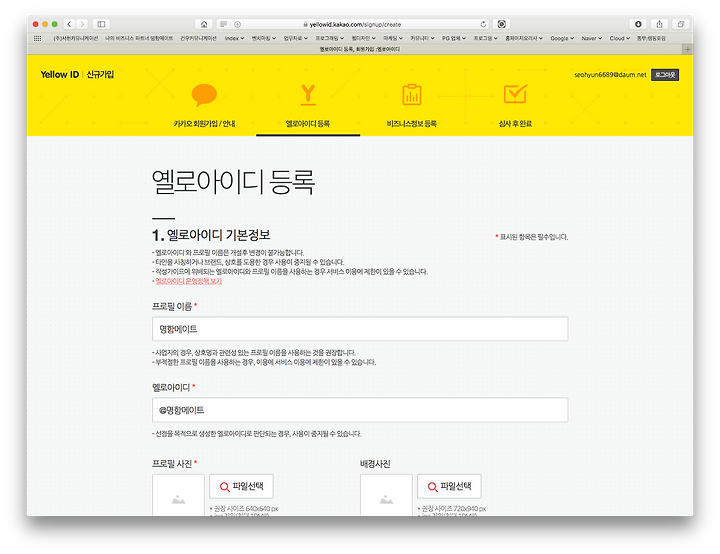720x554 pixels.
Task: Click the Yellow ID logo
Action: (x=59, y=74)
